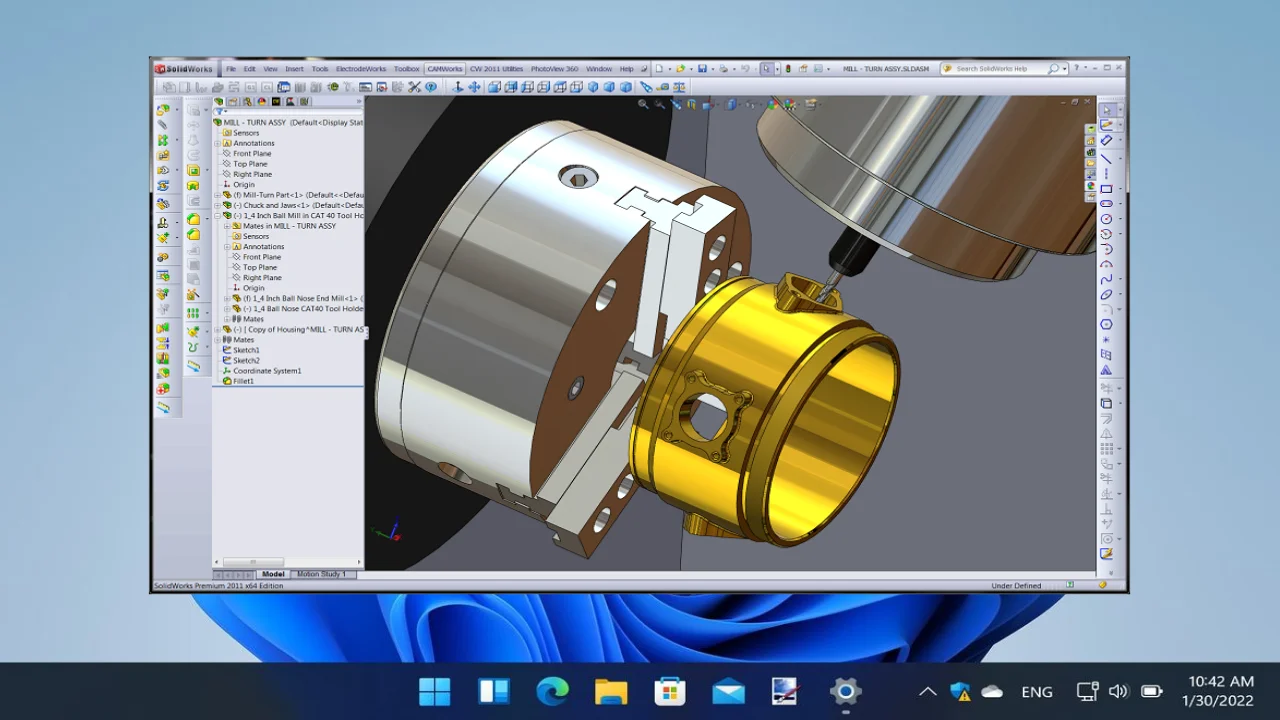Open the CW 2011 Utilities menu
Viewport: 1280px width, 720px height.
tap(497, 69)
